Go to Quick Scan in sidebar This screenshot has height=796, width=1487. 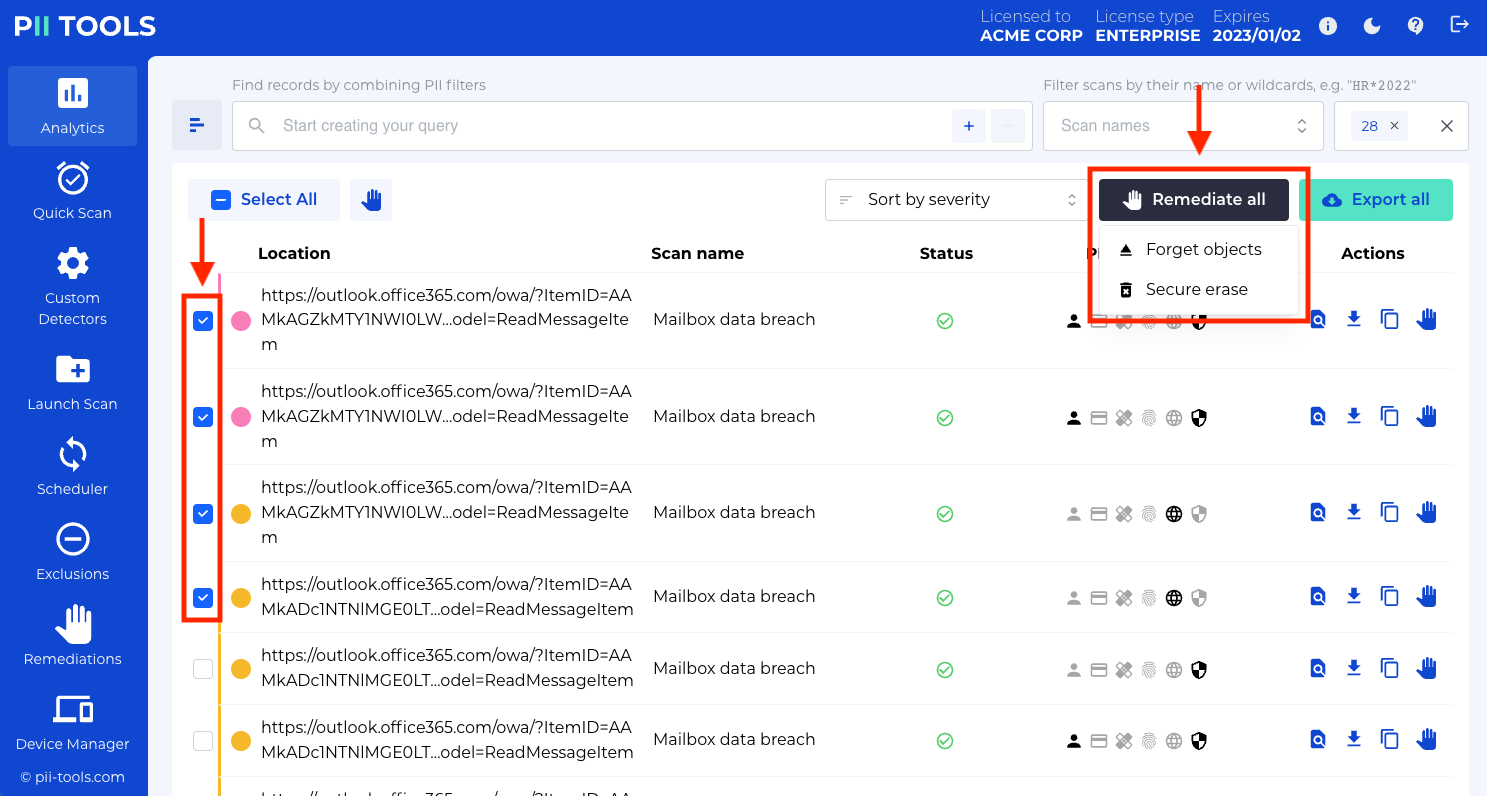[x=73, y=191]
